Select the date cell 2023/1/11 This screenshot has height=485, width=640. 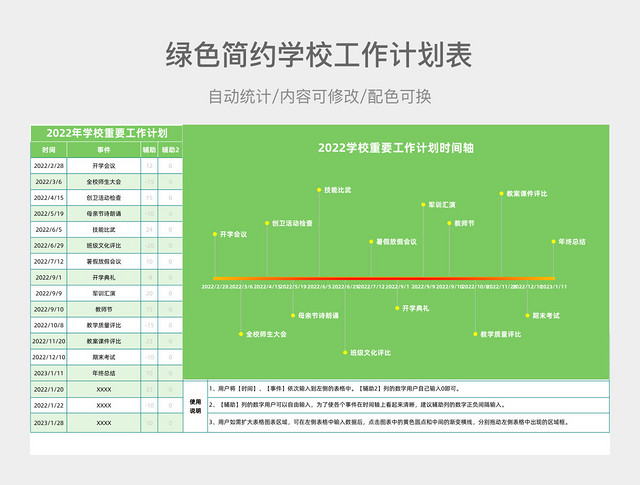pos(49,373)
